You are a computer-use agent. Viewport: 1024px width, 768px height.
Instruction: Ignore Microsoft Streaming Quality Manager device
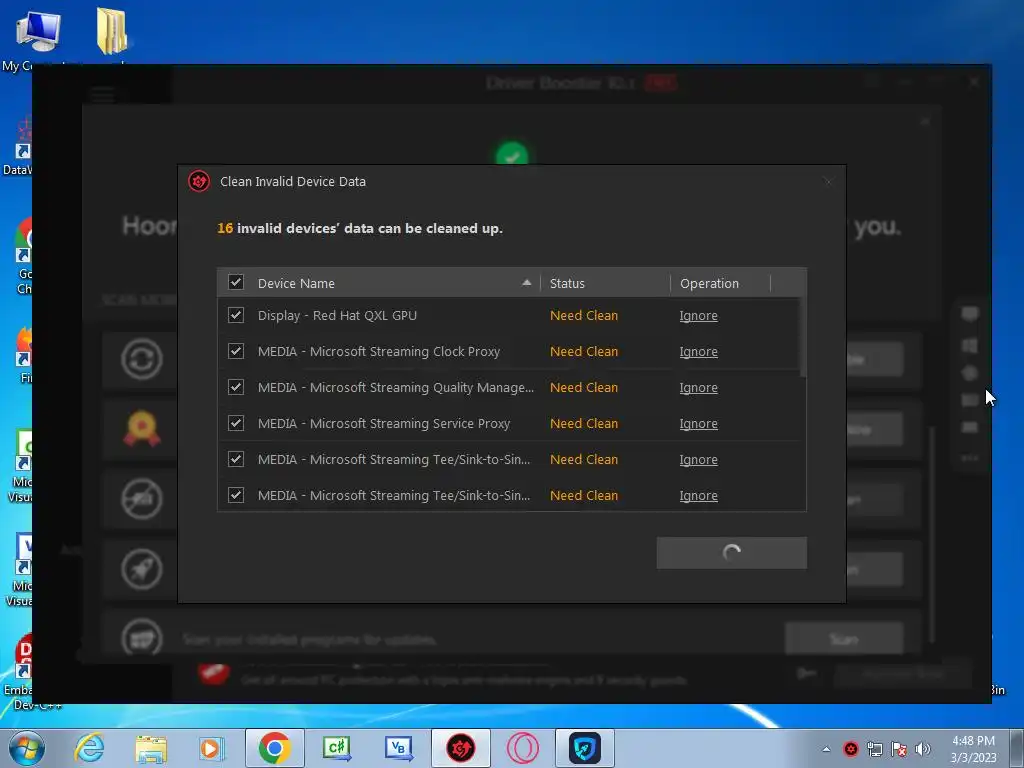tap(698, 387)
